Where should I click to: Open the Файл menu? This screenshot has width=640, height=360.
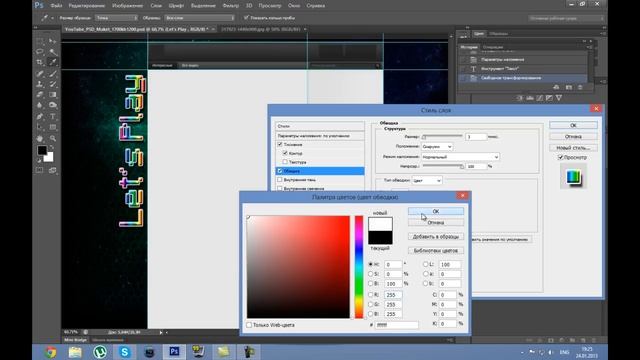[x=56, y=6]
